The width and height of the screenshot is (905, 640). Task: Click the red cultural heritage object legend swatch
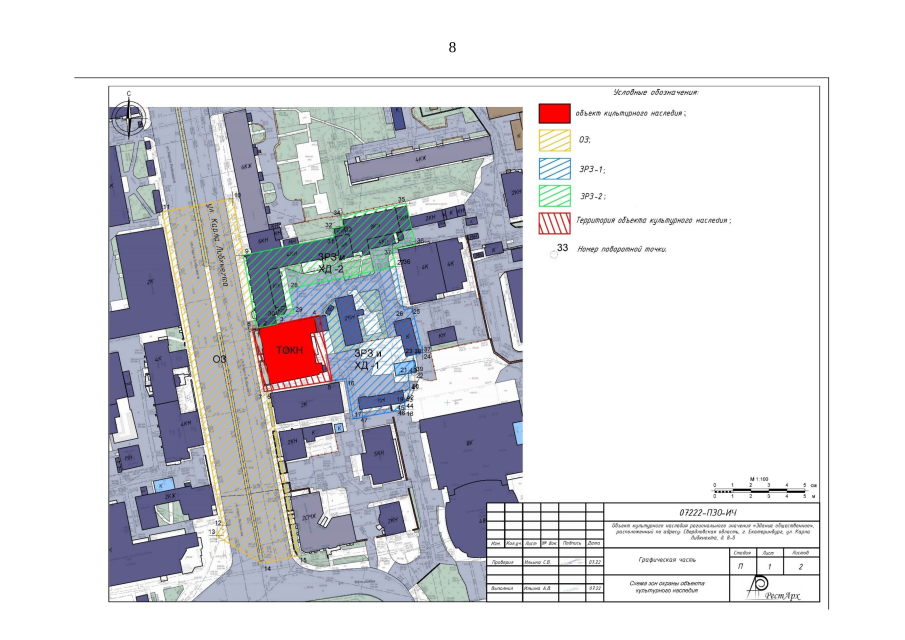click(x=554, y=113)
